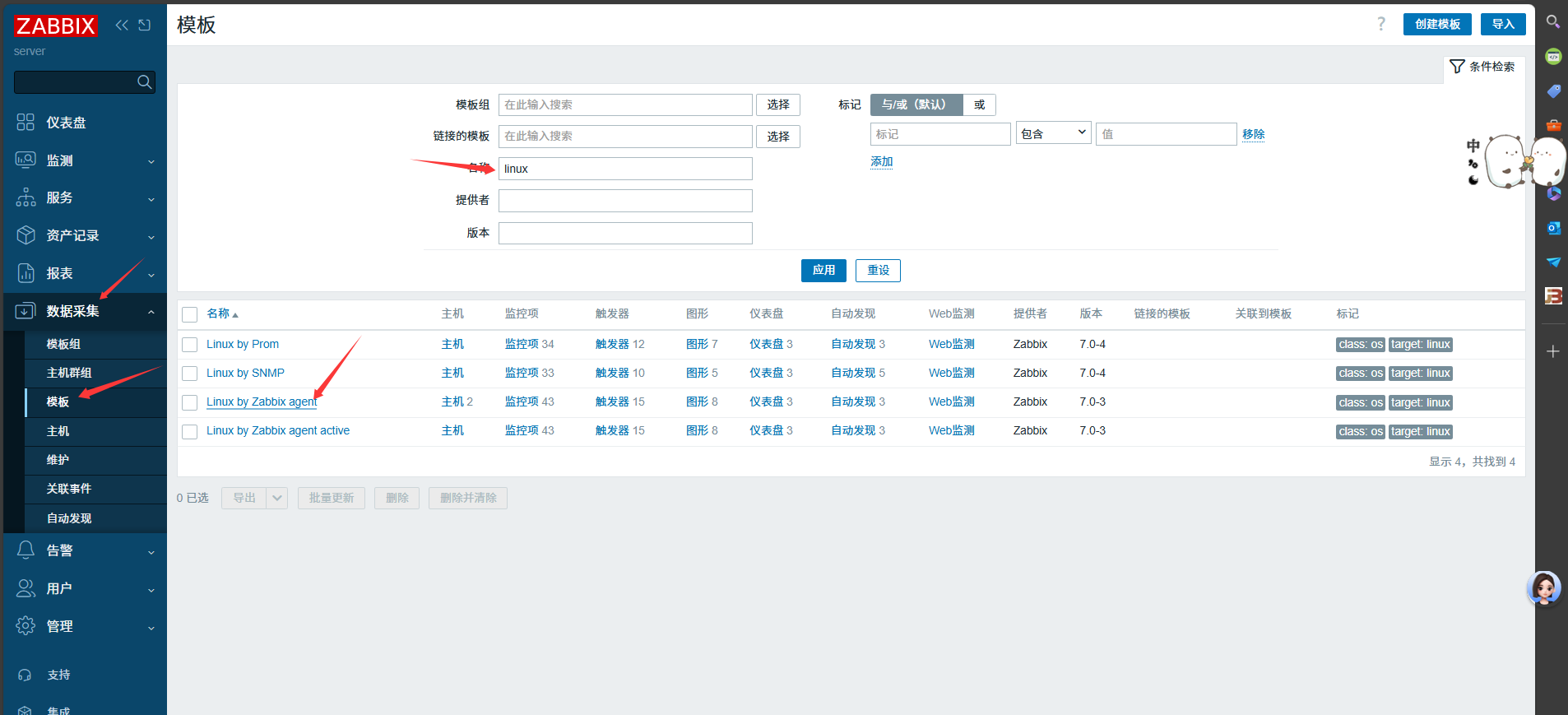Open the Linux by Zabbix agent link
Screen dimensions: 1568x715
click(262, 402)
